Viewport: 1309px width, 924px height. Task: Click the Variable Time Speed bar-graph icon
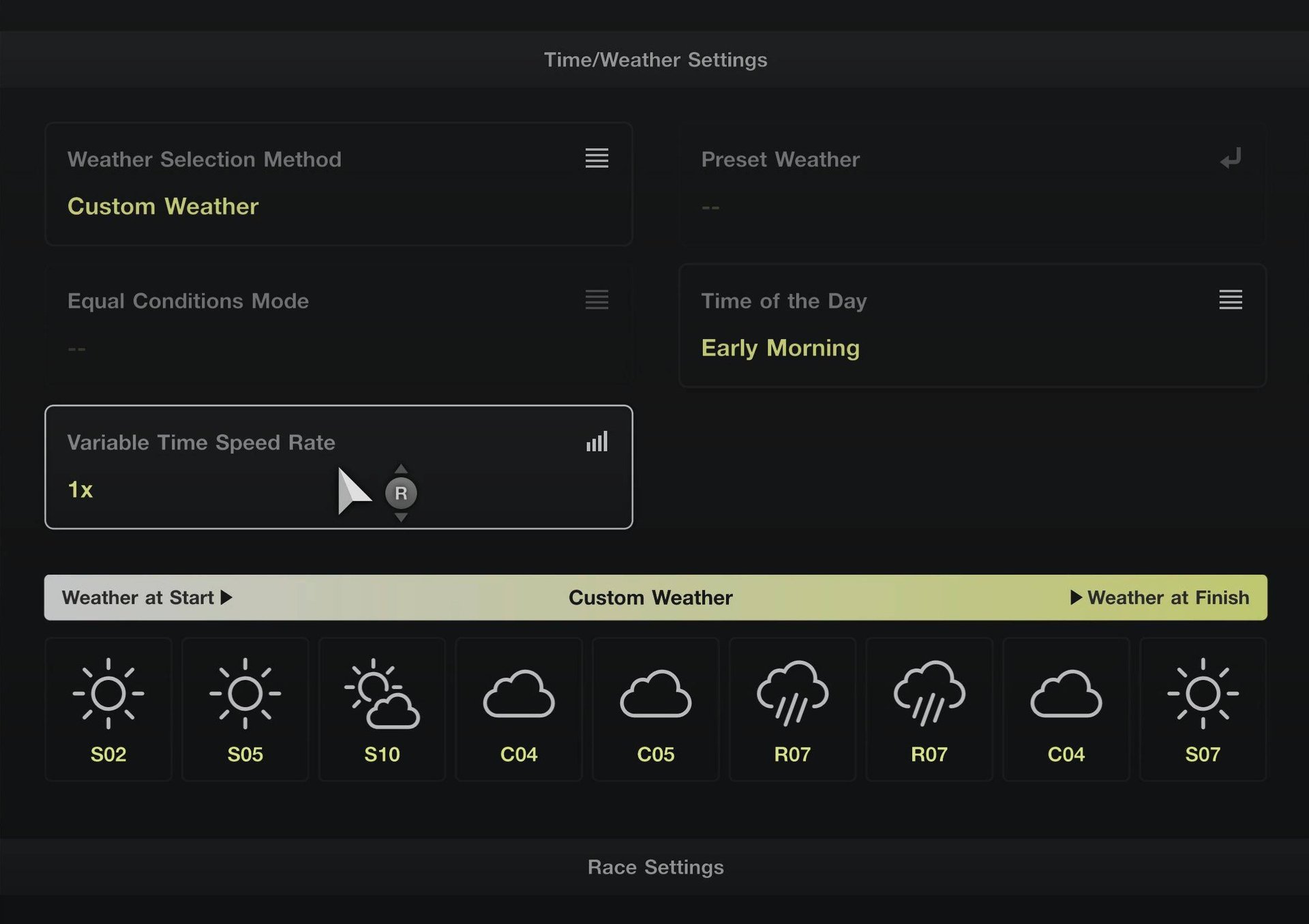click(597, 442)
